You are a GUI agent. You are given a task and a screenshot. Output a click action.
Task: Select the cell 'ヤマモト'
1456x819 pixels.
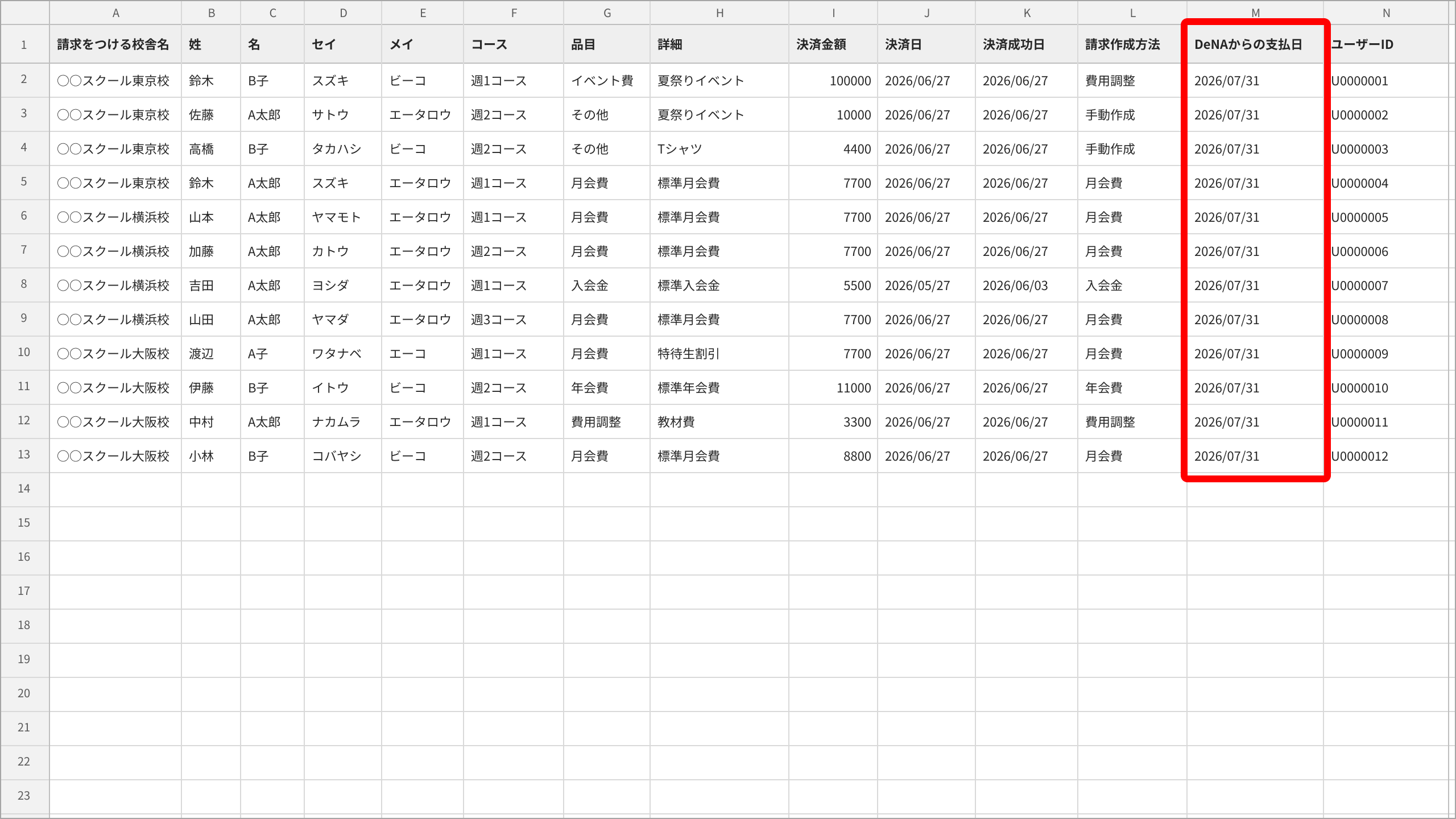point(343,217)
